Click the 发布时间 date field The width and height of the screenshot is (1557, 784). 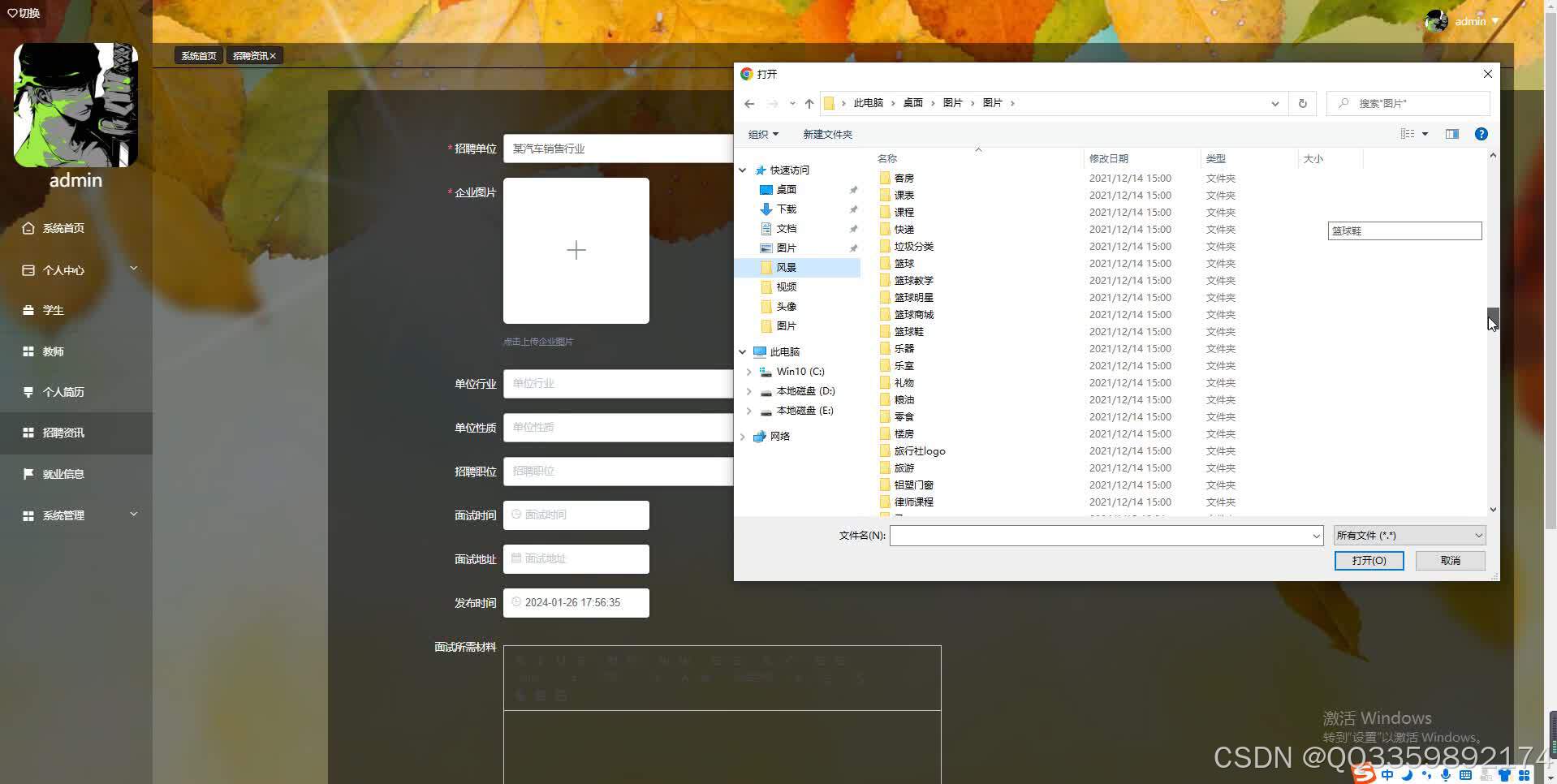click(576, 603)
